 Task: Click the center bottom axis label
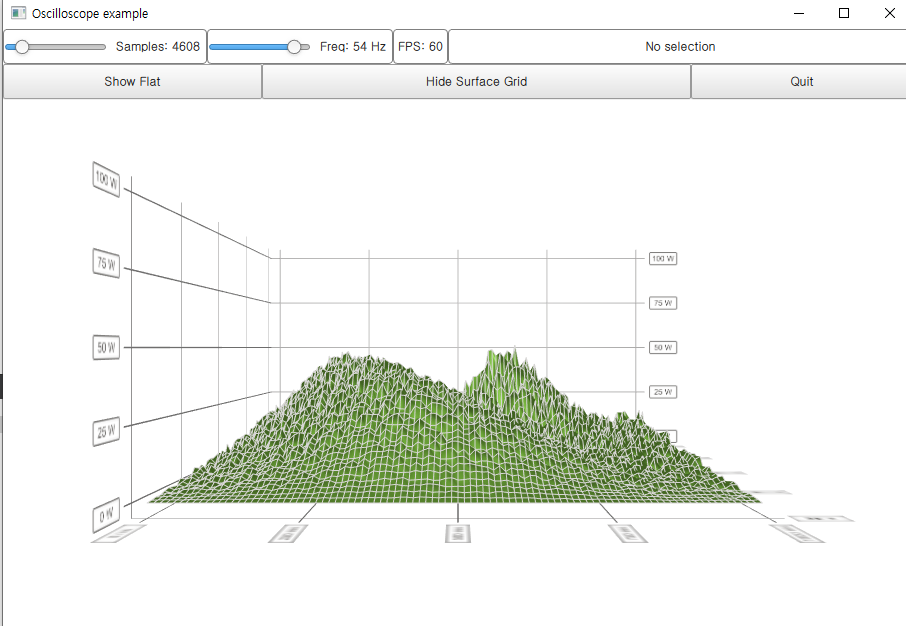click(x=458, y=533)
